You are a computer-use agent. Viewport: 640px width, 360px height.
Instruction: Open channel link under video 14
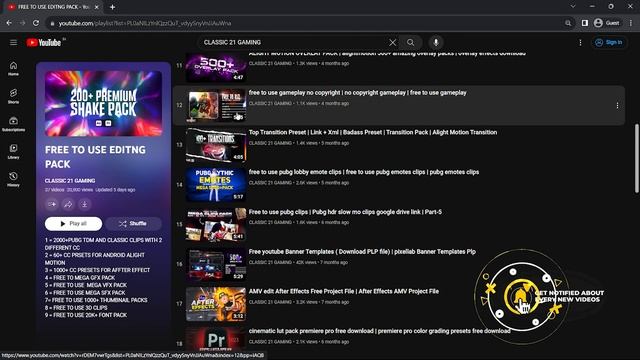coord(270,183)
